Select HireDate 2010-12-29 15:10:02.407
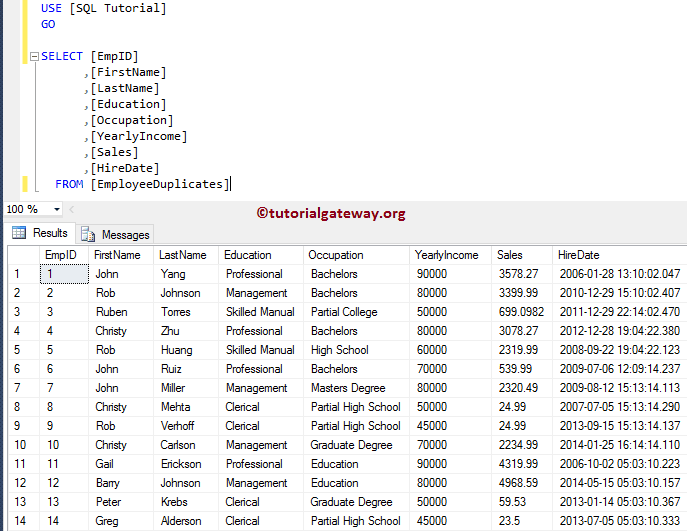The image size is (687, 531). tap(620, 293)
